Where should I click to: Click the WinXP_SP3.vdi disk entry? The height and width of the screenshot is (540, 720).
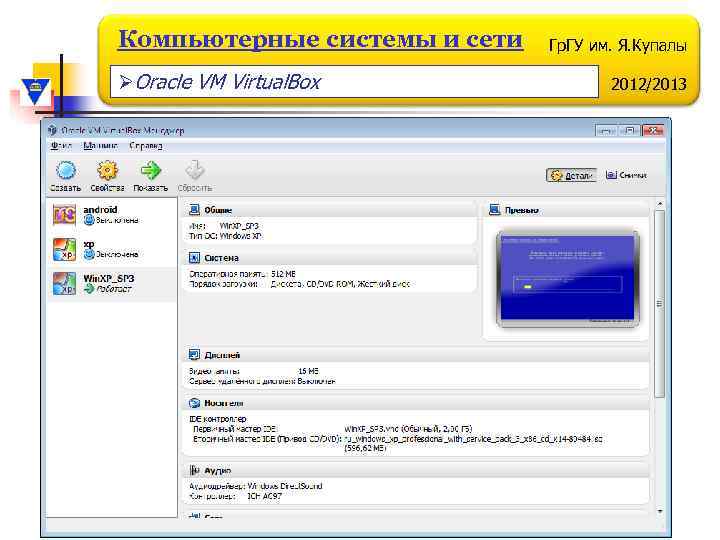click(x=408, y=428)
